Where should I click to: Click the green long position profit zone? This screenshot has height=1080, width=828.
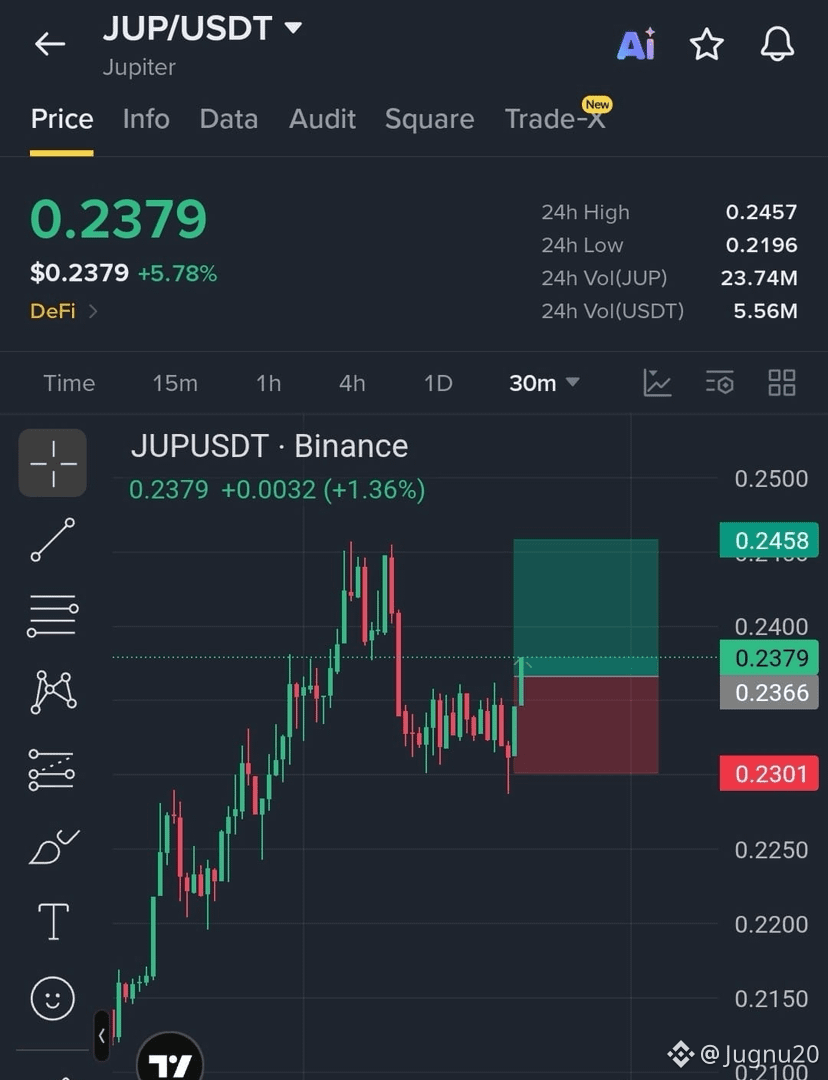pos(586,608)
